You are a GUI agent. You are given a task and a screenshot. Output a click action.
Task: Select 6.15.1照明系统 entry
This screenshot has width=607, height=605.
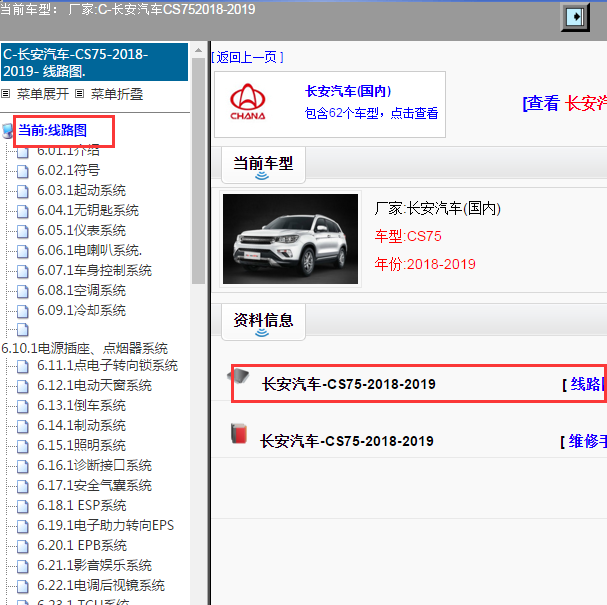pyautogui.click(x=81, y=446)
